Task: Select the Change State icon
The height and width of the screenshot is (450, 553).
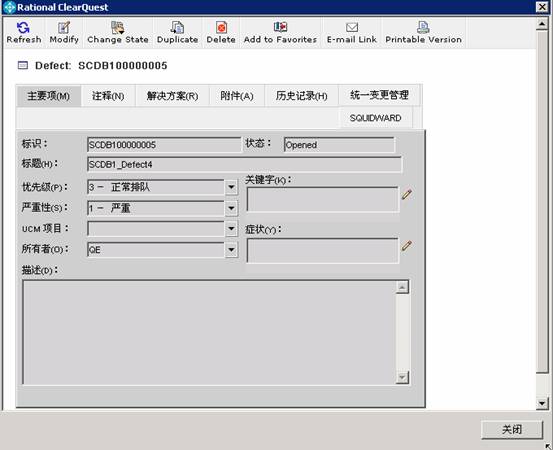Action: click(x=117, y=28)
